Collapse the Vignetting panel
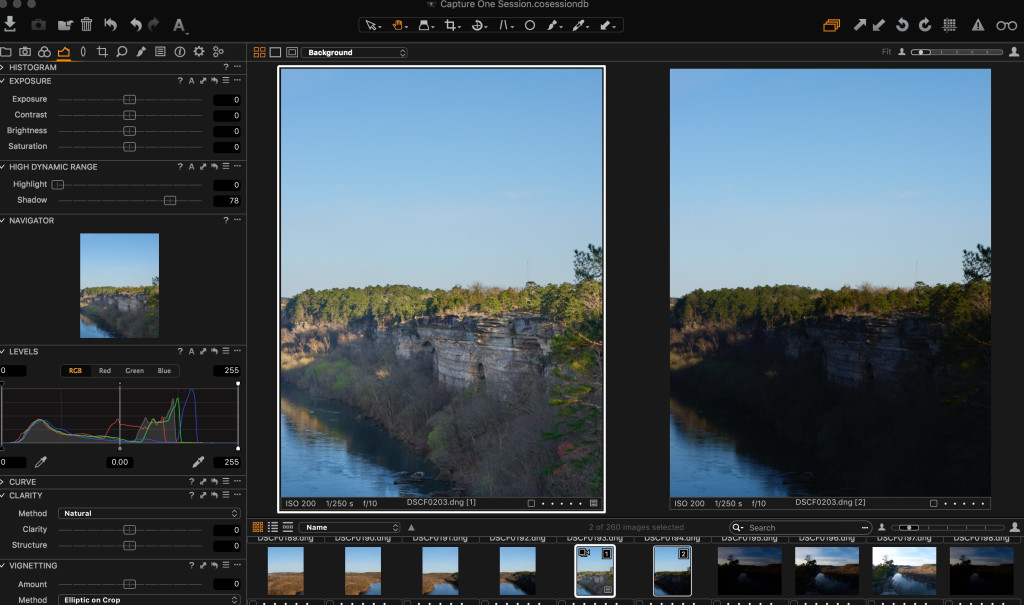1024x605 pixels. coord(3,566)
